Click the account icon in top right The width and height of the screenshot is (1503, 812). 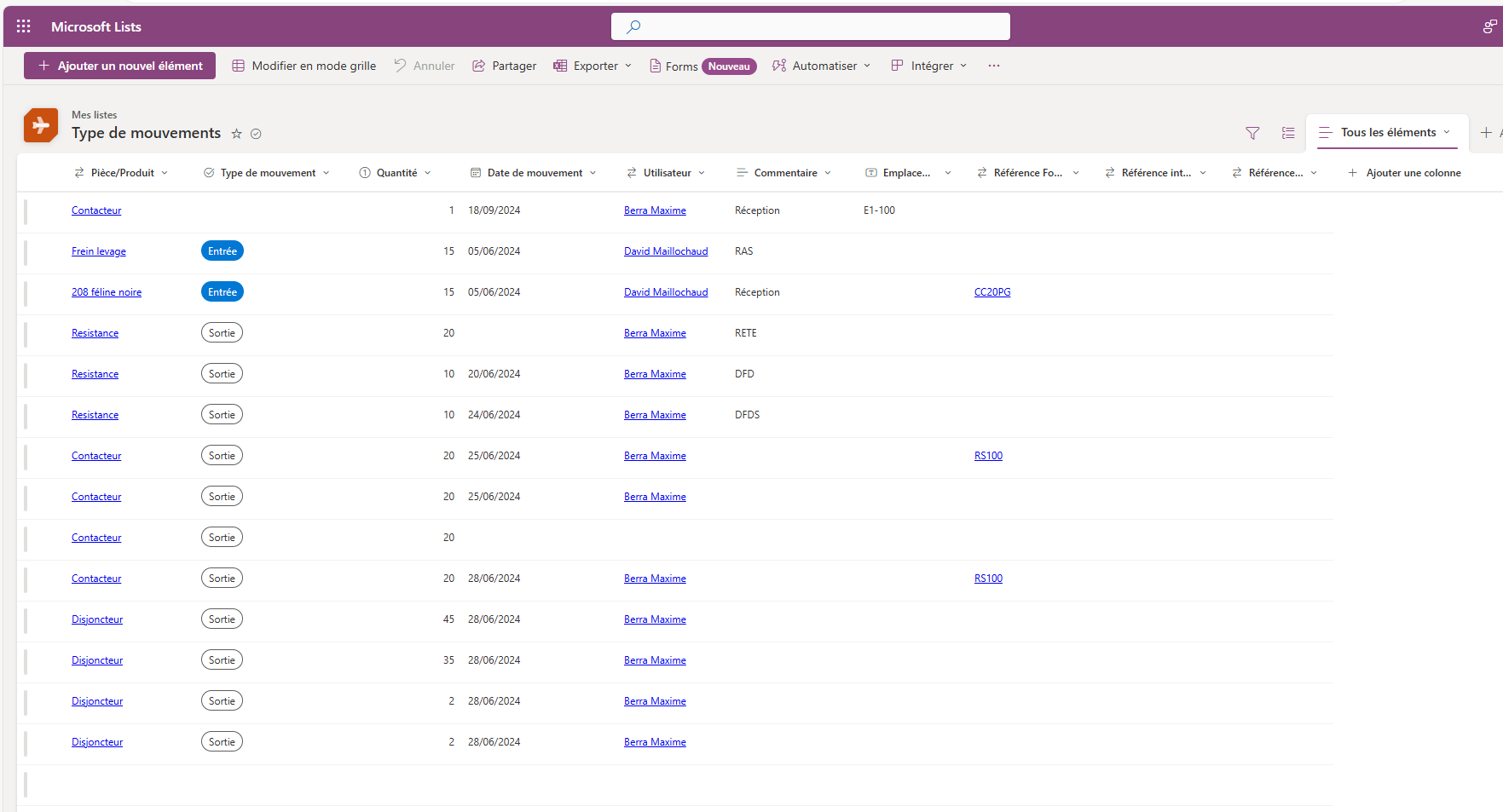(x=1489, y=26)
